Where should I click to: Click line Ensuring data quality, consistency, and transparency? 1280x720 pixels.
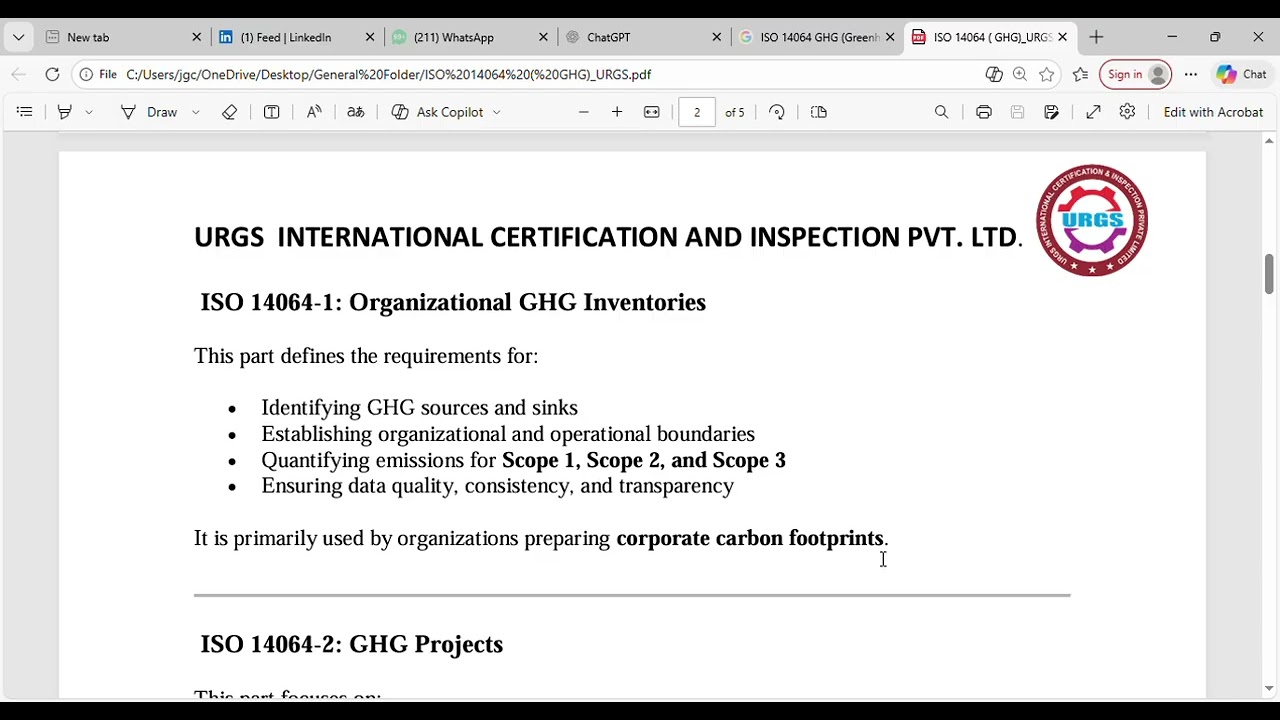point(497,486)
